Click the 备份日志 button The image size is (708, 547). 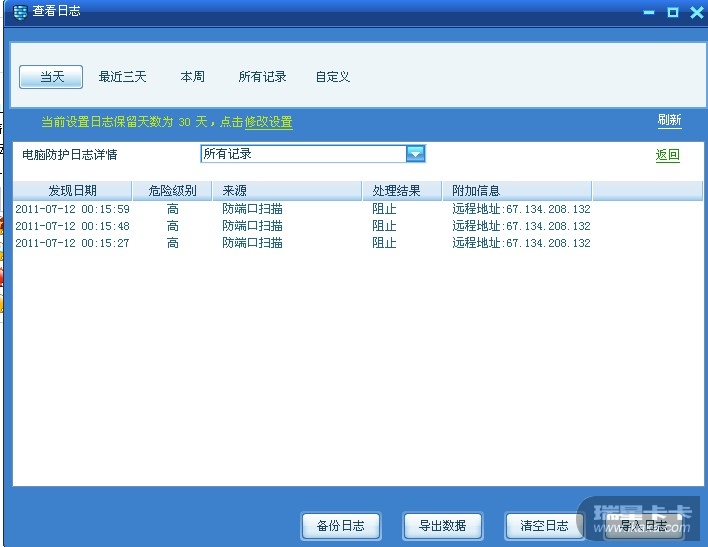pyautogui.click(x=341, y=526)
